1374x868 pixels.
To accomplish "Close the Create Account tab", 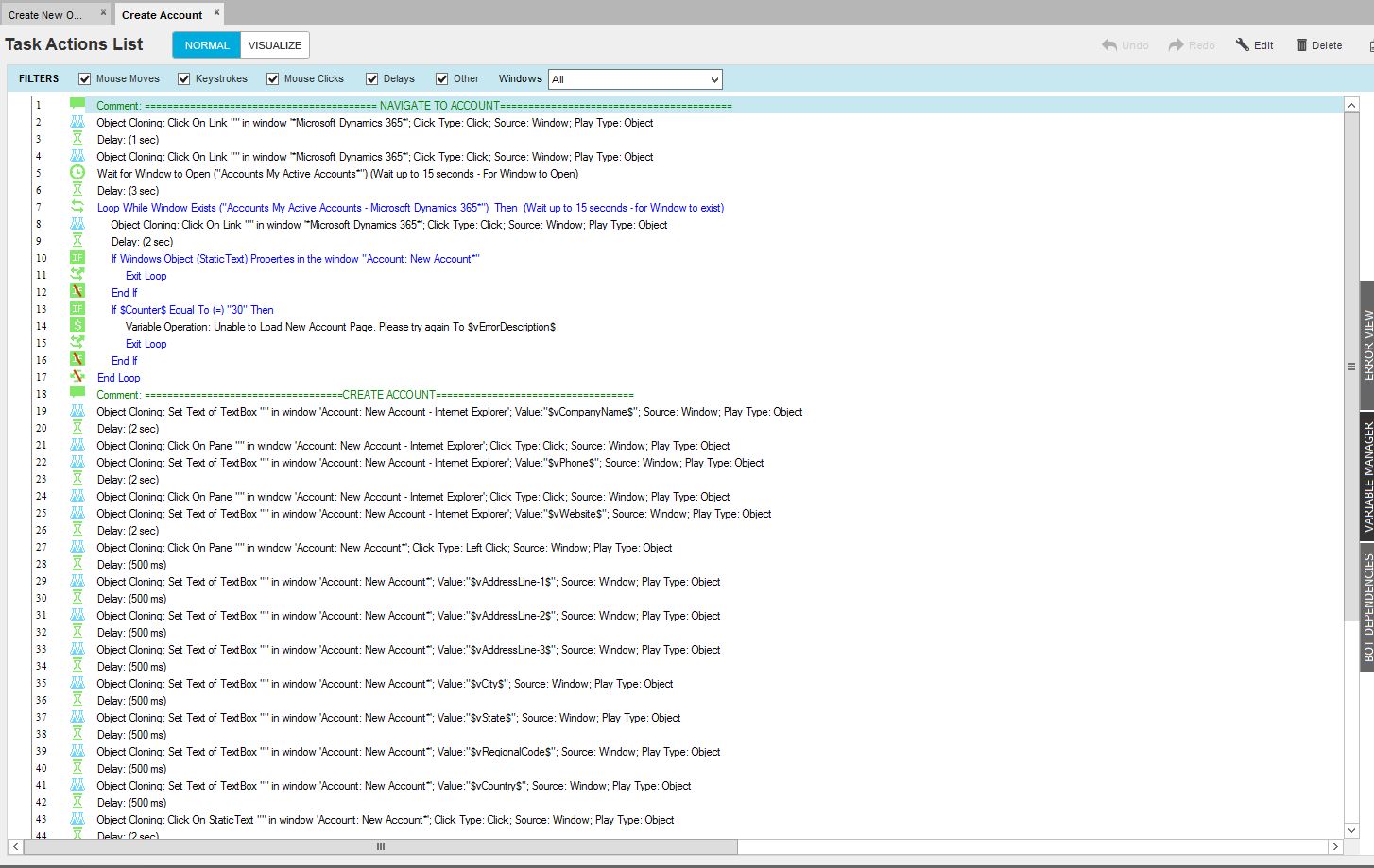I will (216, 12).
